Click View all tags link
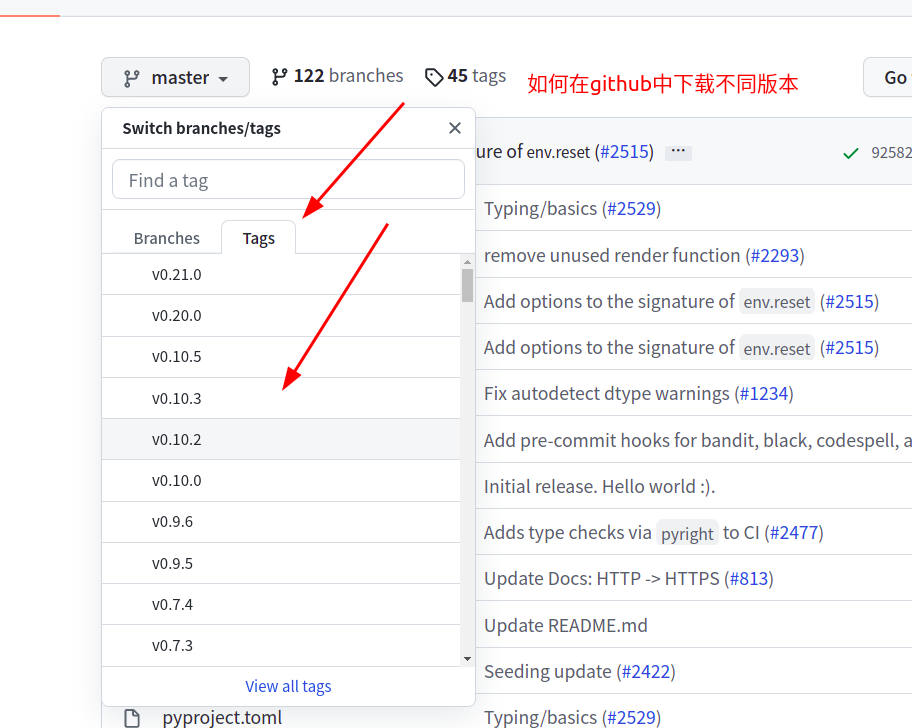This screenshot has width=912, height=728. click(x=288, y=686)
